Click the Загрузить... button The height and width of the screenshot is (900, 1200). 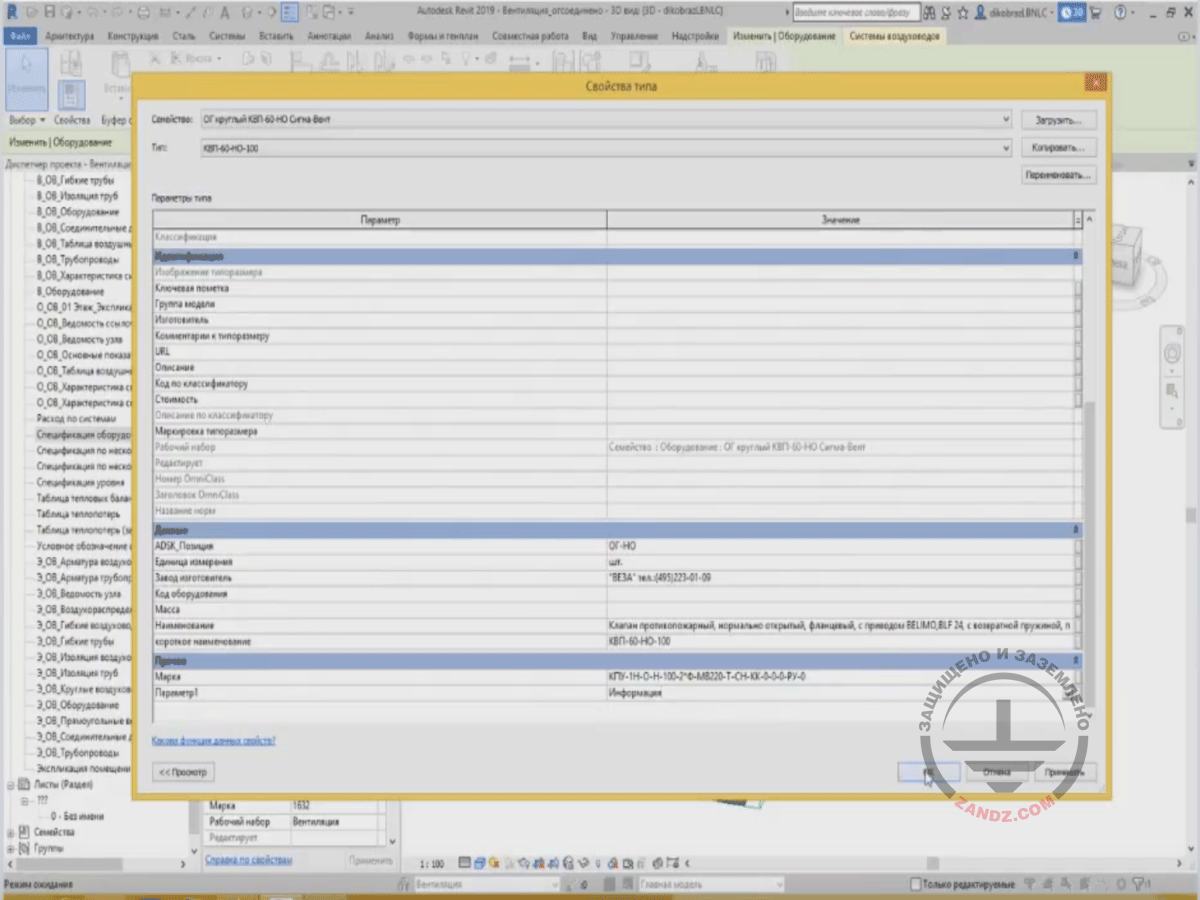[1059, 120]
